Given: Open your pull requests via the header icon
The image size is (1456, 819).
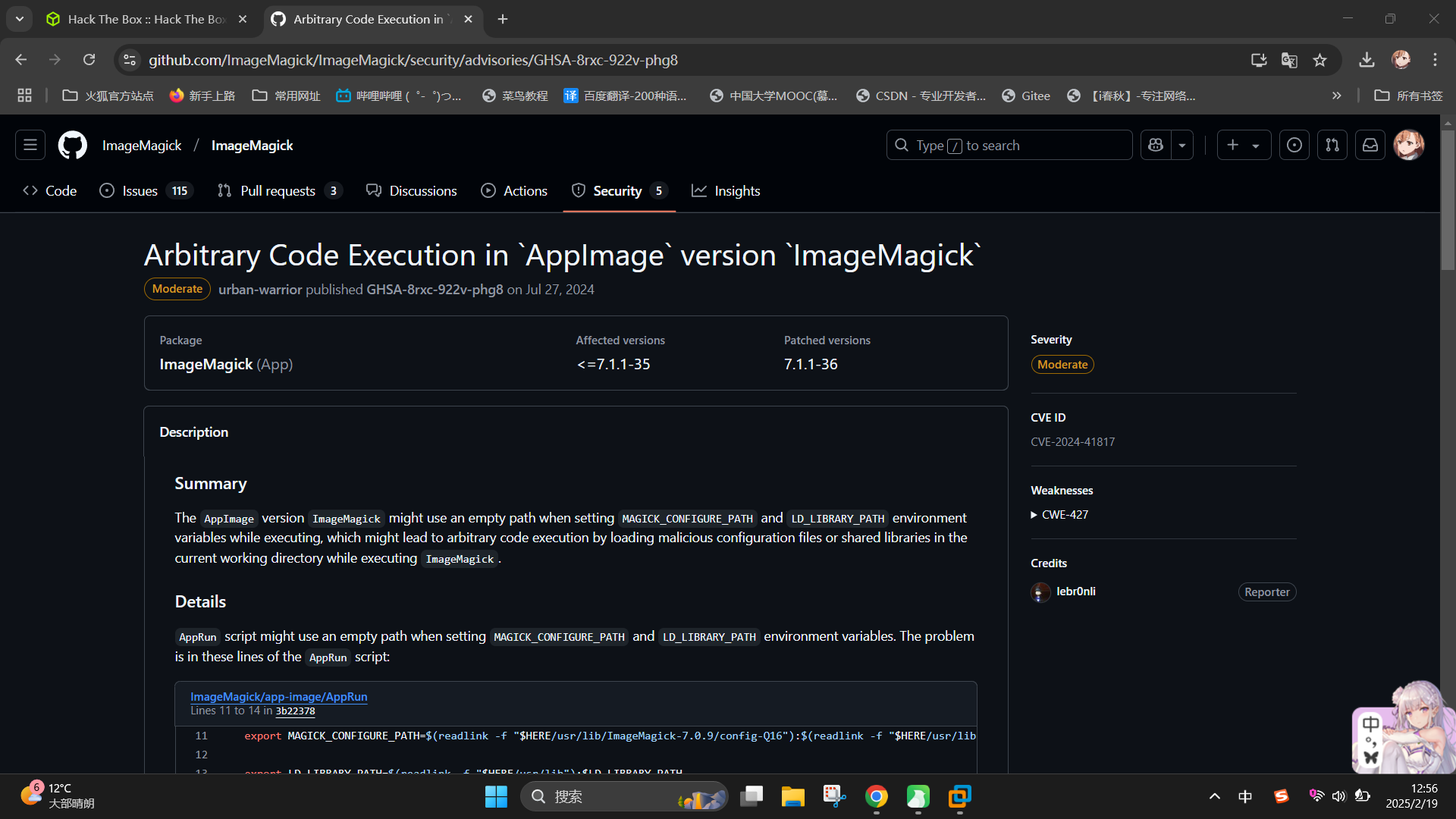Looking at the screenshot, I should (x=1332, y=145).
